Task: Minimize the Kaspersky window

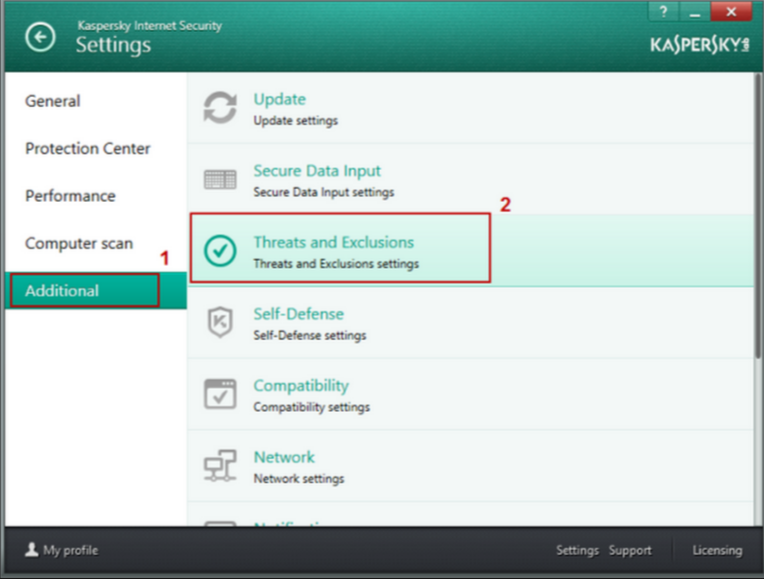Action: point(695,11)
